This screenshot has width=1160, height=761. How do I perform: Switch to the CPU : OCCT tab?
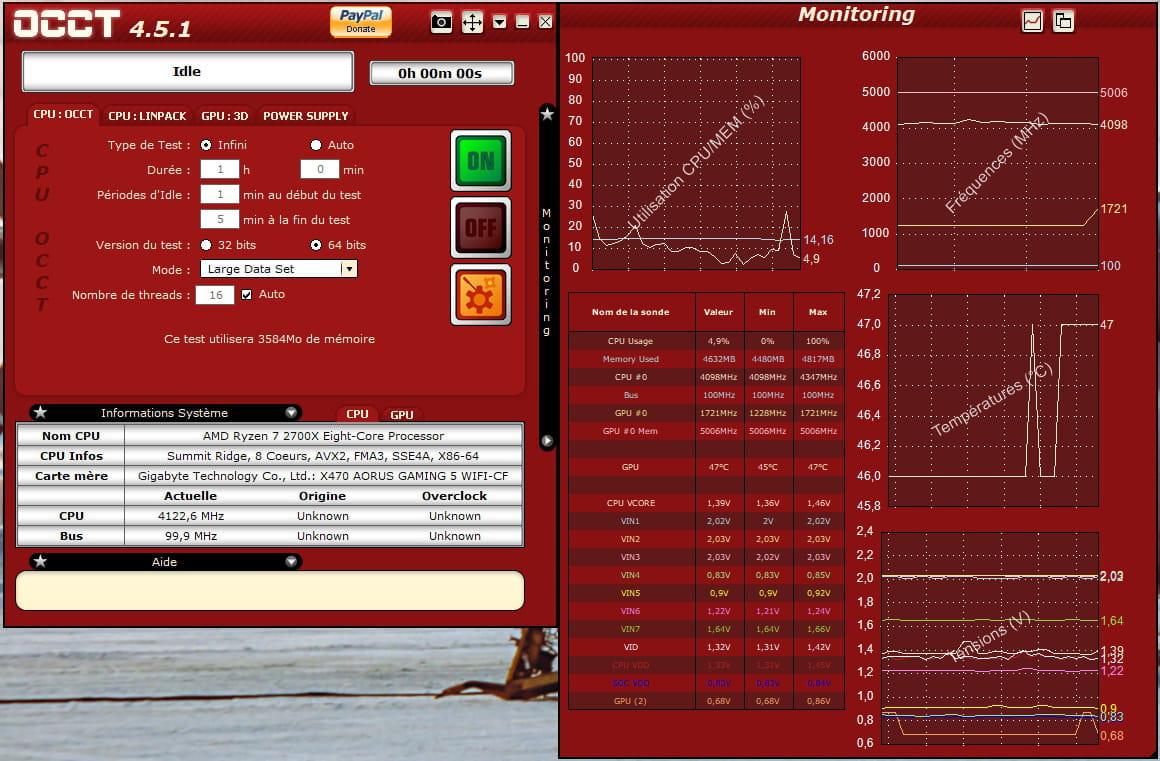point(63,115)
